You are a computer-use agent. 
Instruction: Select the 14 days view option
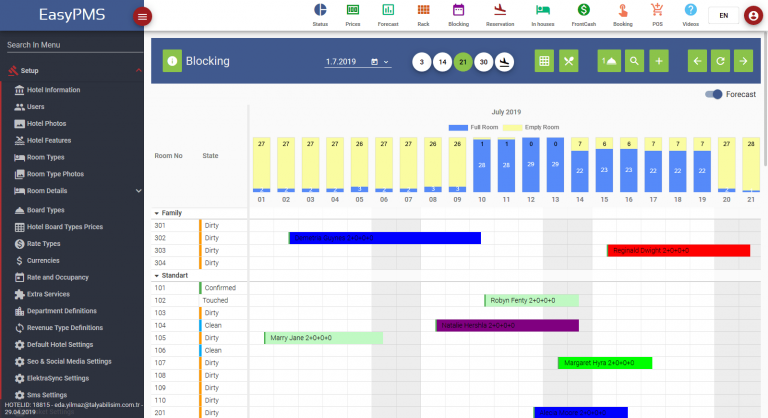441,62
